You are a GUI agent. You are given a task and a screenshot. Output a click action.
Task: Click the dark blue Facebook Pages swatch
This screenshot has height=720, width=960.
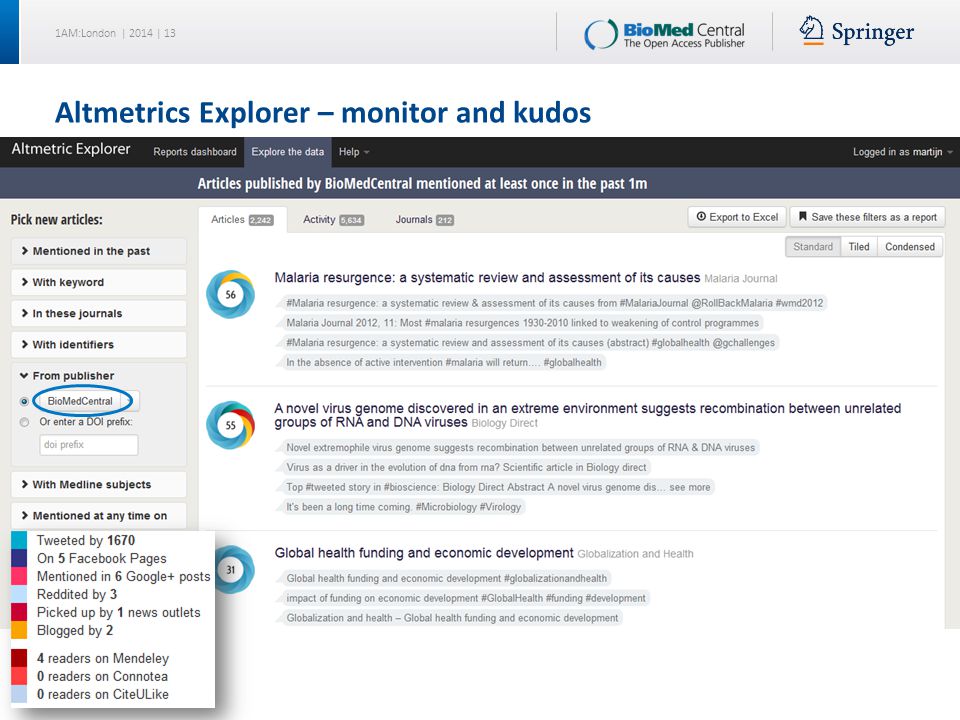(x=19, y=558)
